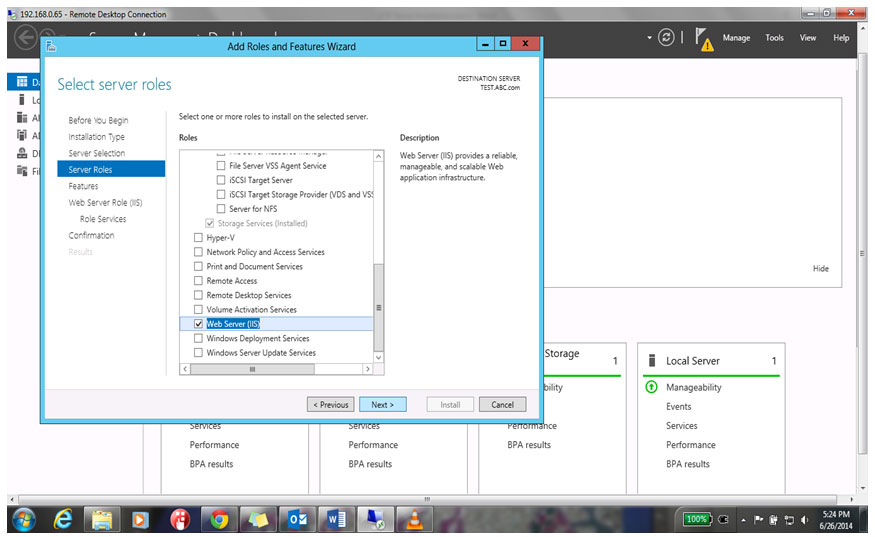Check the File Server VSS Agent Service box
Image resolution: width=875 pixels, height=537 pixels.
click(x=221, y=166)
